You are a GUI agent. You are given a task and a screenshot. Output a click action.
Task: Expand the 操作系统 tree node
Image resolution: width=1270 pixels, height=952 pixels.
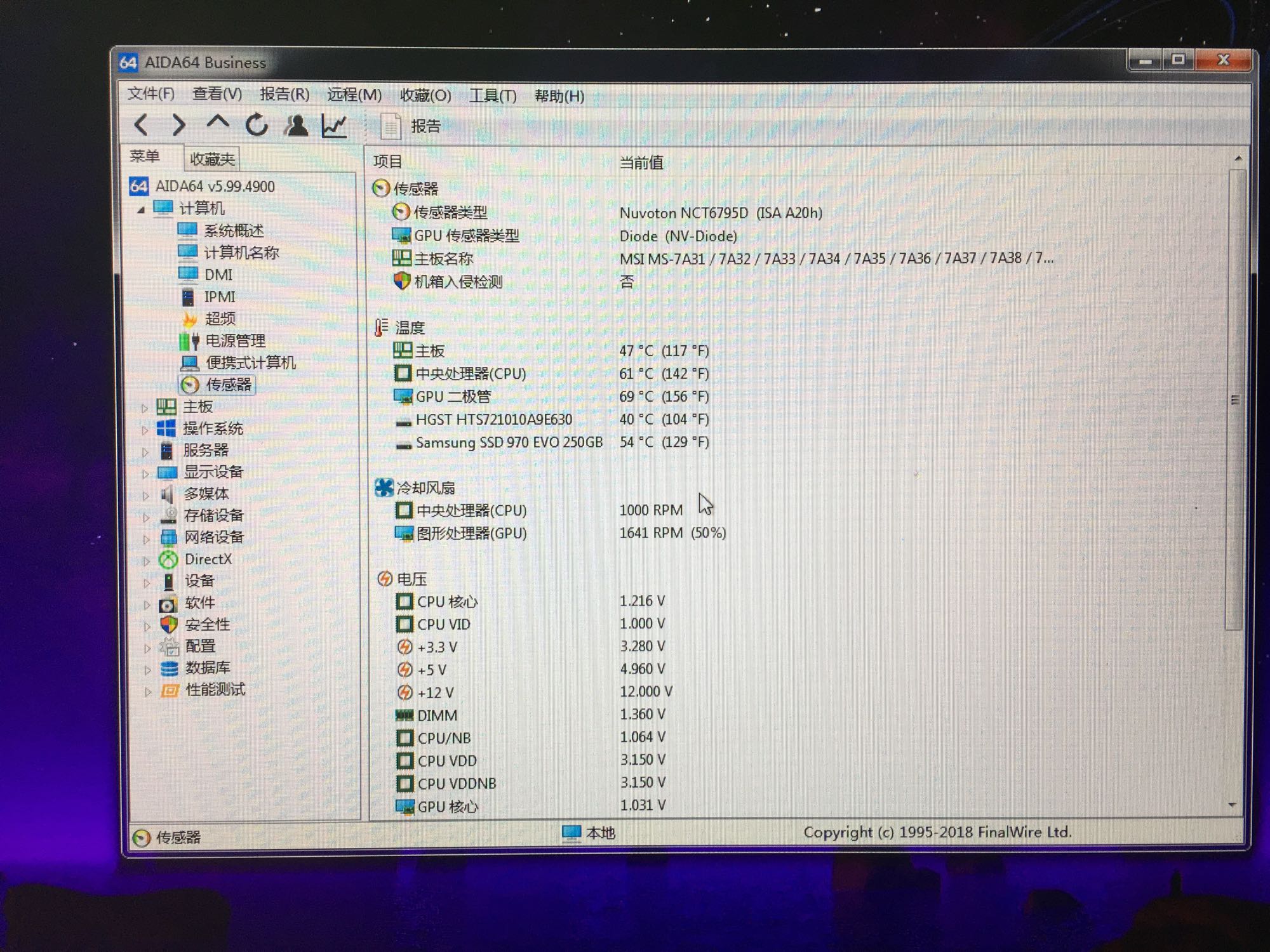point(145,430)
